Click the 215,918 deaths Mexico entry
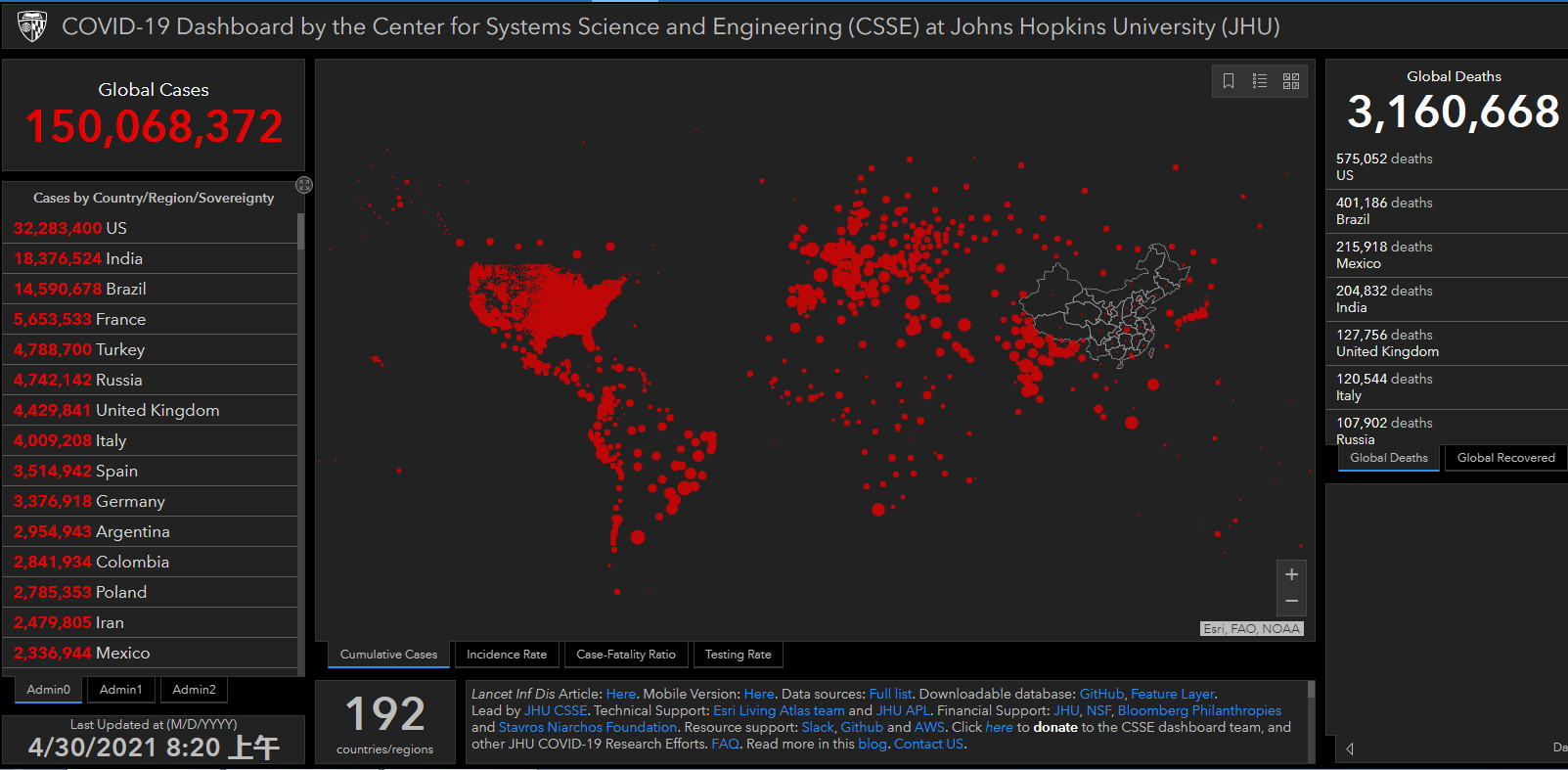The image size is (1568, 770). coord(1448,255)
